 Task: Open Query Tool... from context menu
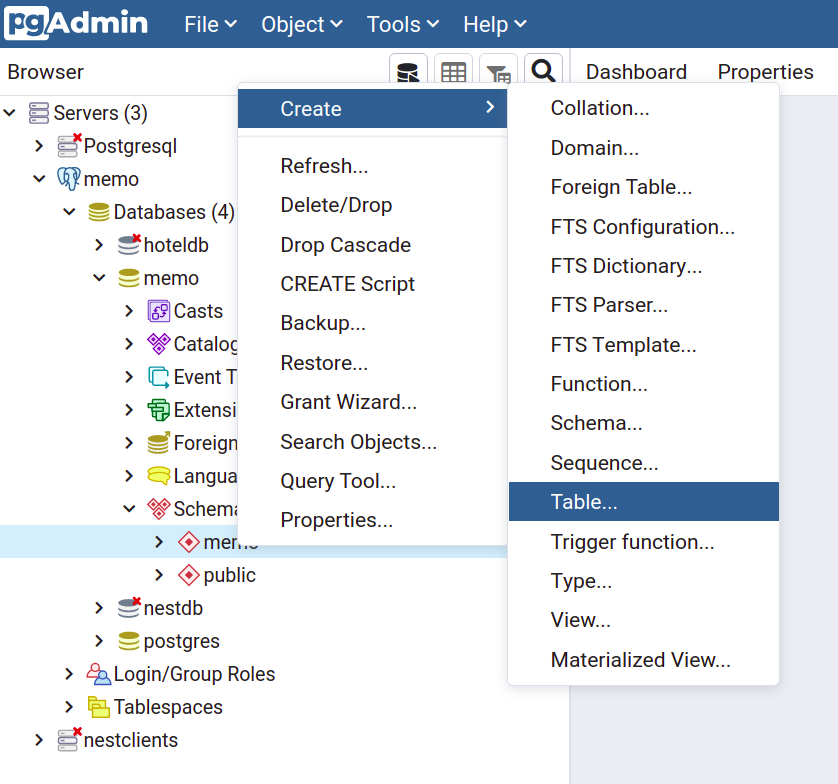click(373, 481)
